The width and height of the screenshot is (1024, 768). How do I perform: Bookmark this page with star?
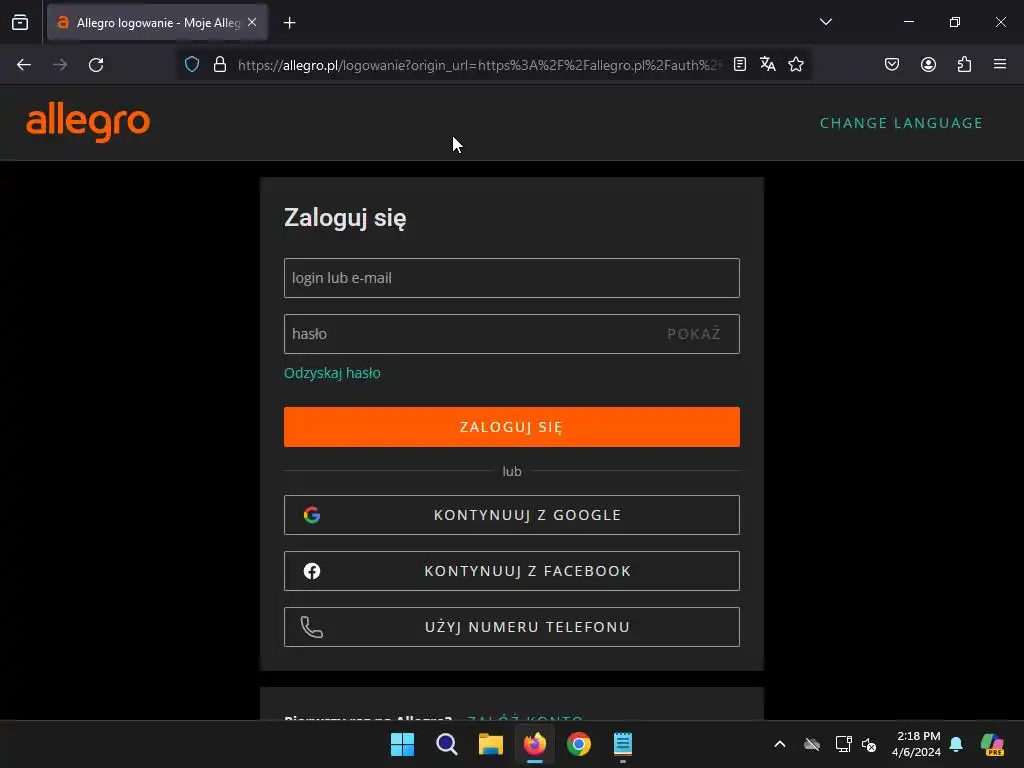tap(795, 64)
